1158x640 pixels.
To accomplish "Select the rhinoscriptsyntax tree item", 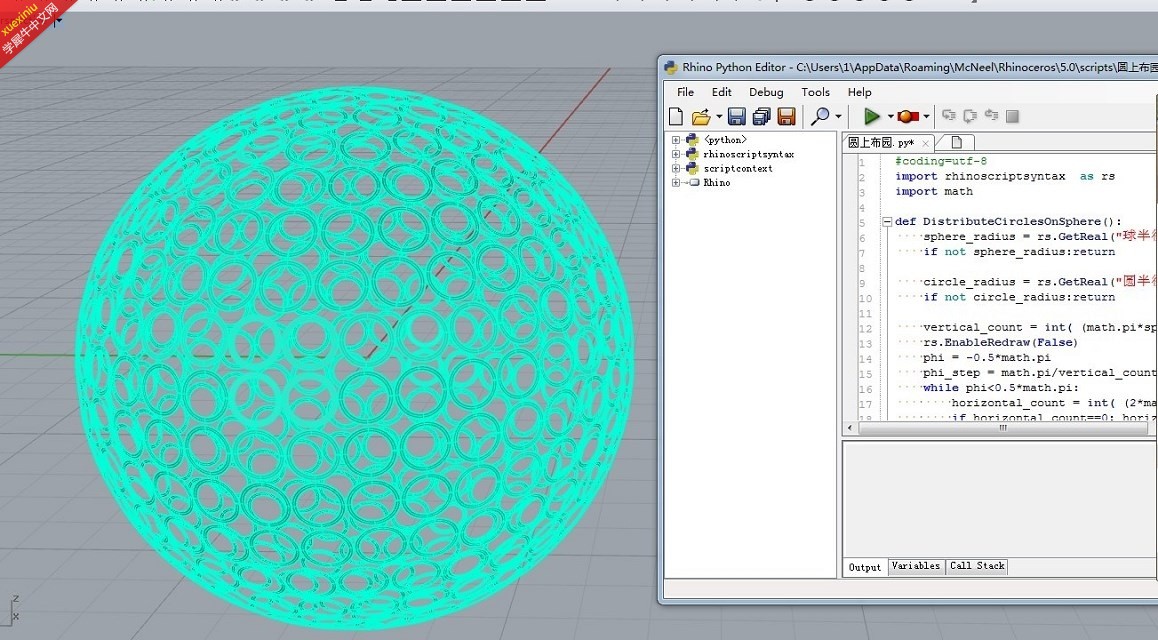I will 749,154.
